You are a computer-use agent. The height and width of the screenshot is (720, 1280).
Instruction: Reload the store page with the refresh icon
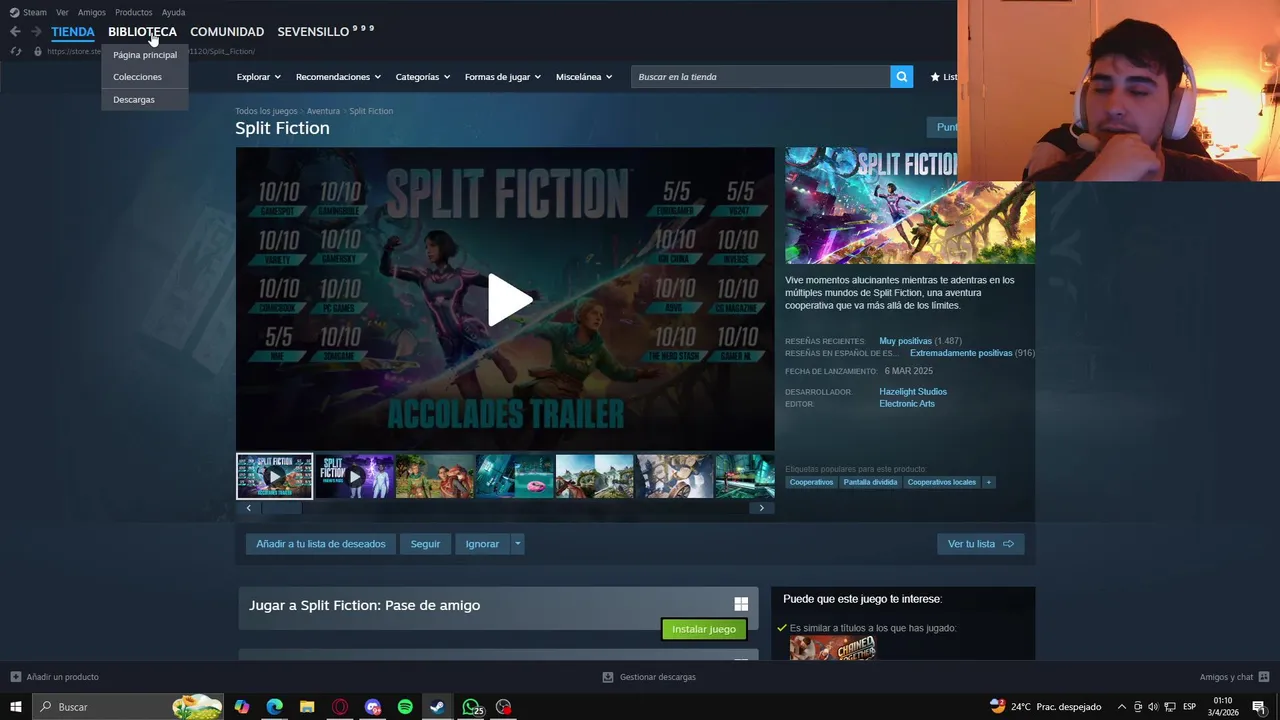tap(15, 51)
